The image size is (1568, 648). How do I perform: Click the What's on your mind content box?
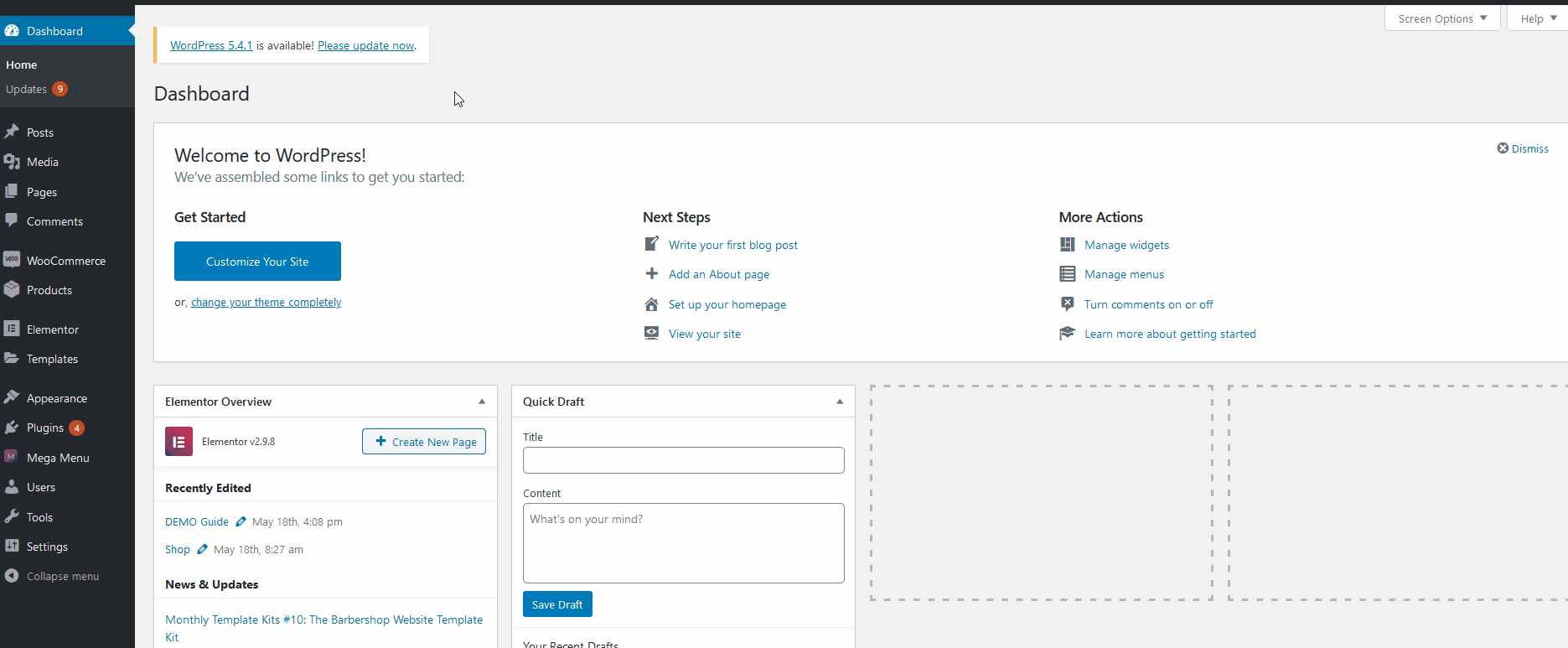pos(684,543)
